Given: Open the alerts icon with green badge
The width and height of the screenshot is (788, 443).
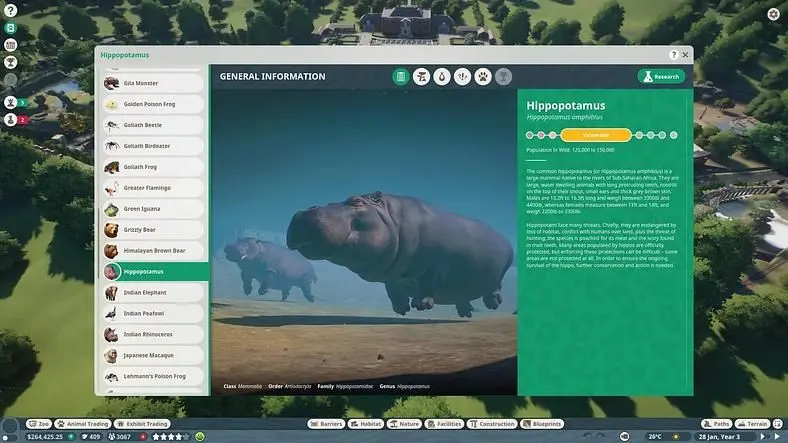Looking at the screenshot, I should 11,102.
